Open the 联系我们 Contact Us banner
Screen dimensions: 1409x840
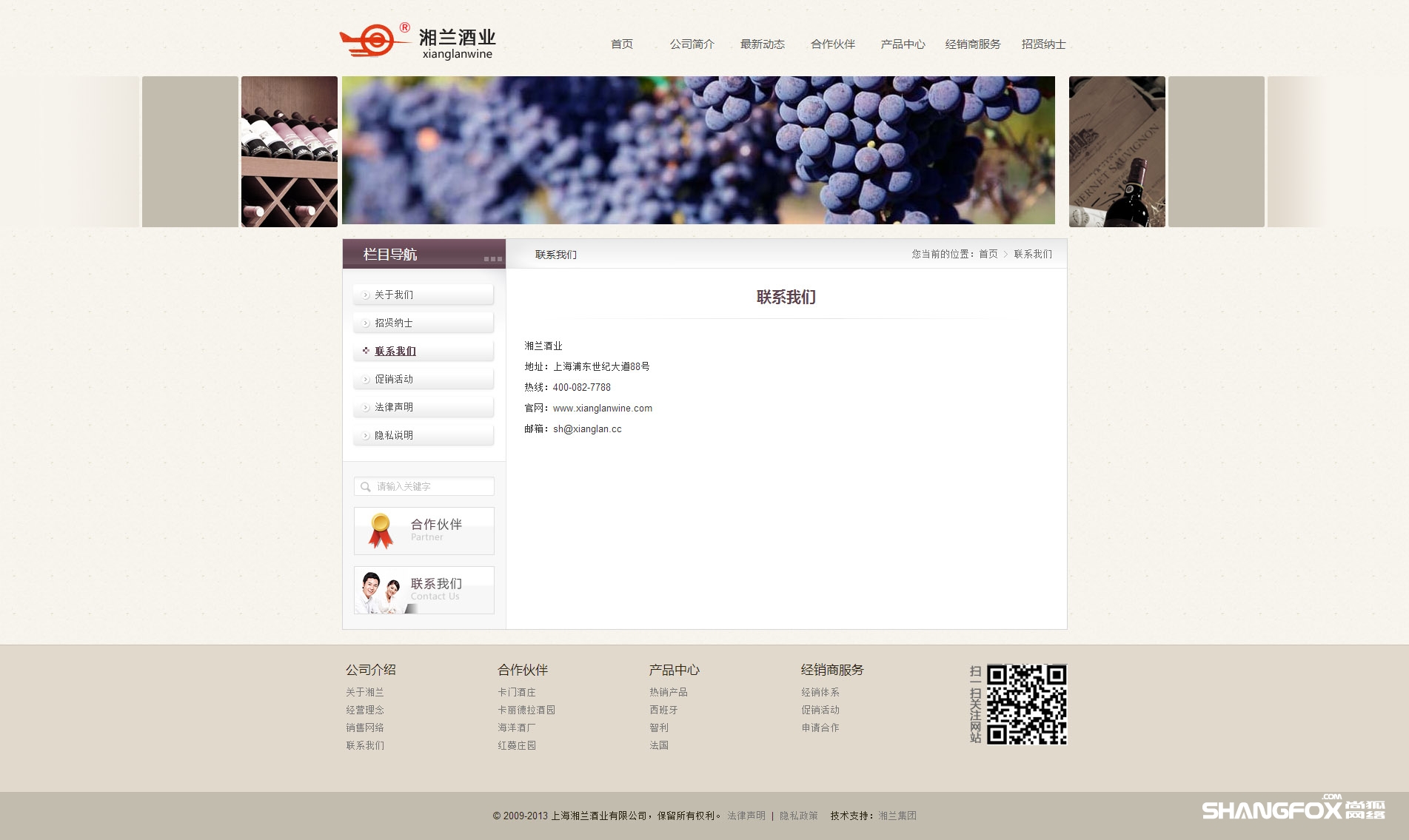(x=424, y=590)
